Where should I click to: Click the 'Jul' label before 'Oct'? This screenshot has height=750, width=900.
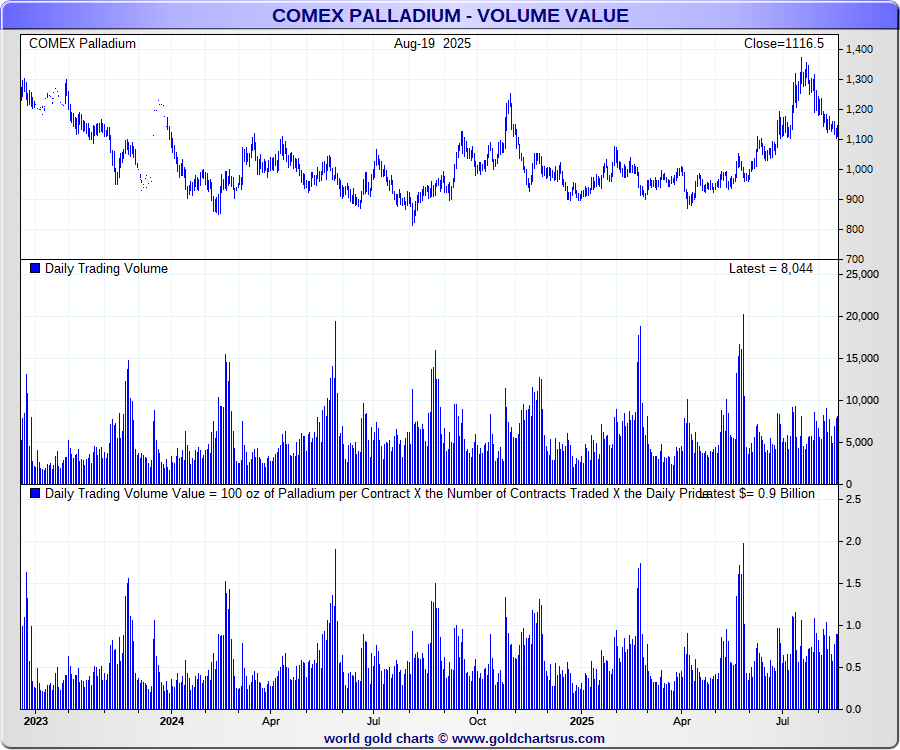click(374, 721)
